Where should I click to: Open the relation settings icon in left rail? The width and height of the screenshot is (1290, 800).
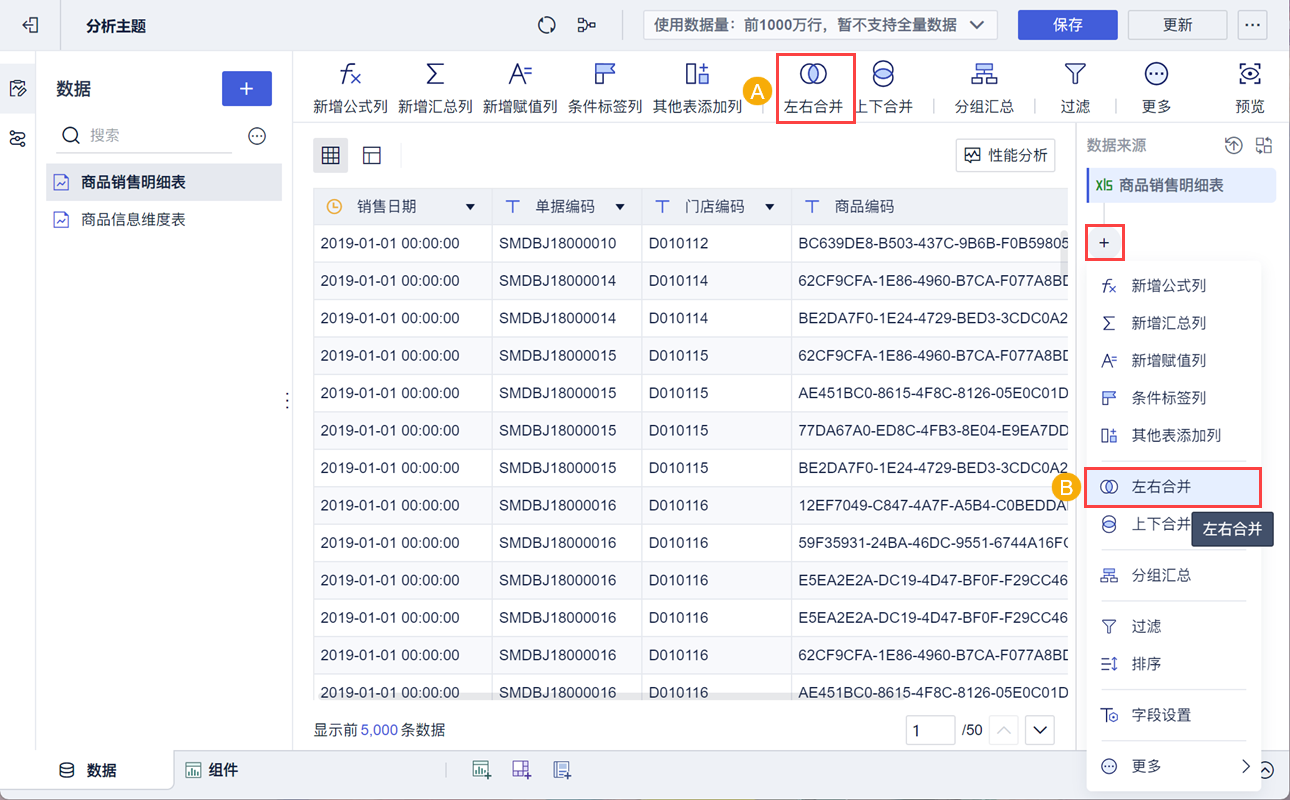17,139
